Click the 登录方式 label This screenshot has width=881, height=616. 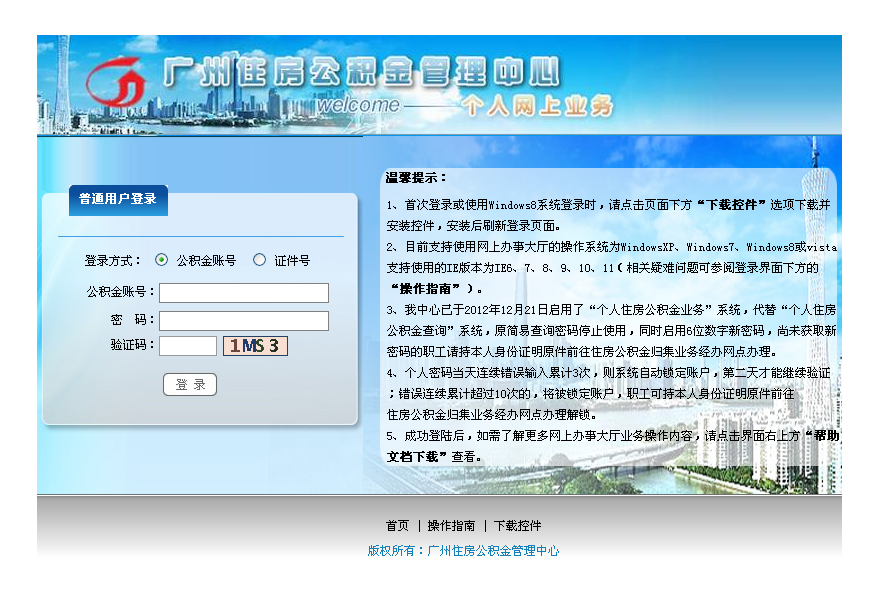(112, 260)
